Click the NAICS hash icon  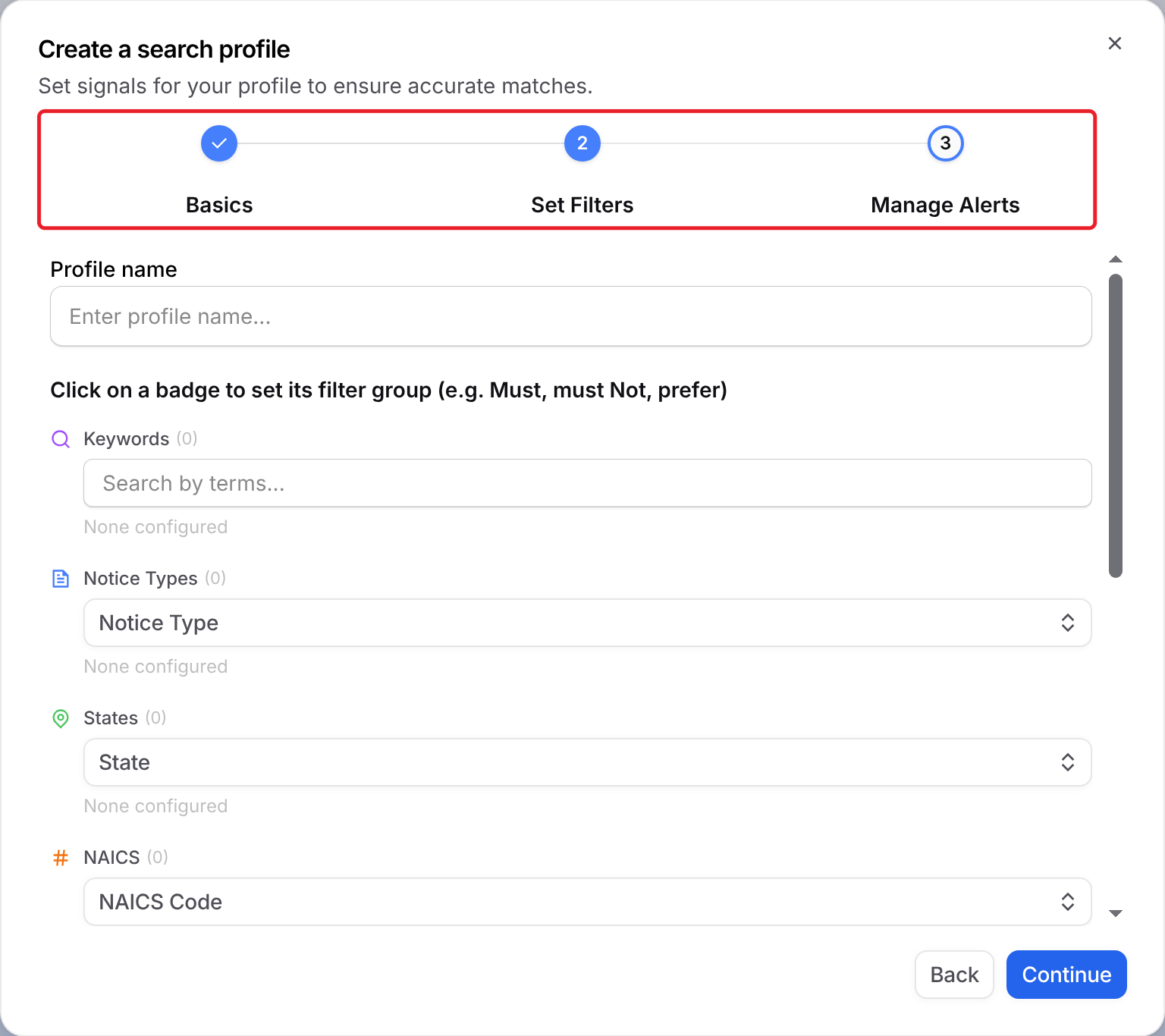61,858
